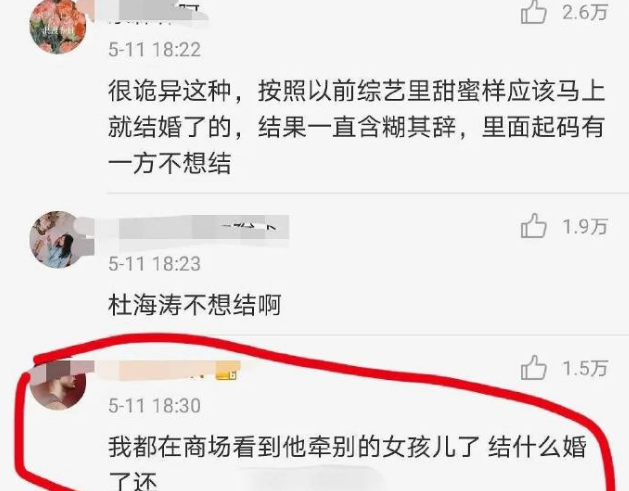Open blurred username above 5-11 18:30

(162, 370)
